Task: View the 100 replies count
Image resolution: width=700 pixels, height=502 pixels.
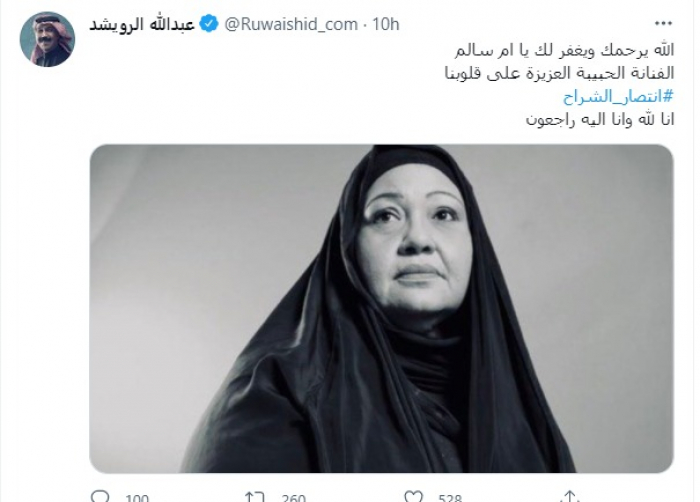Action: pos(137,498)
